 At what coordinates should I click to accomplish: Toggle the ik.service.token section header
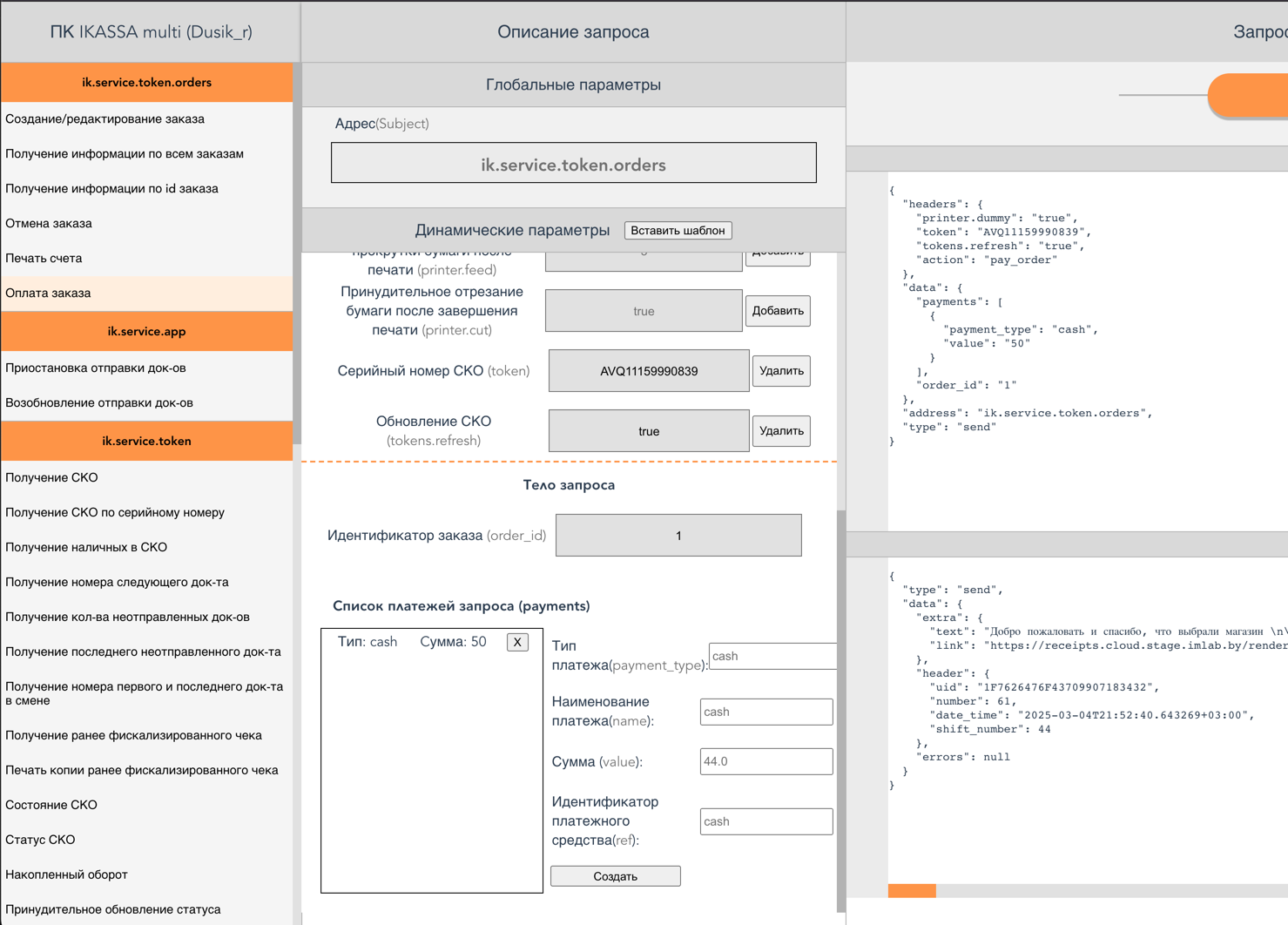click(x=146, y=442)
